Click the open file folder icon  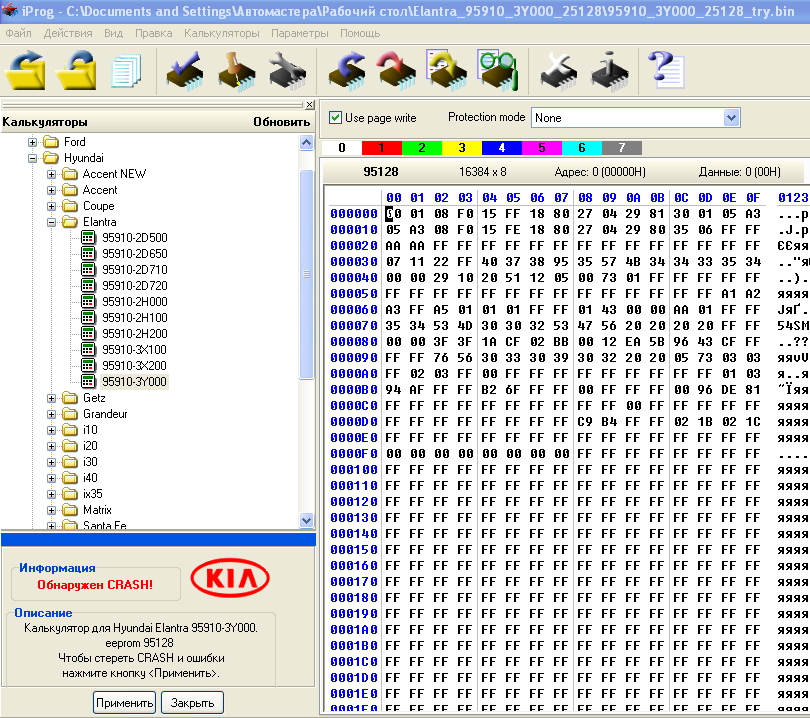pos(25,70)
